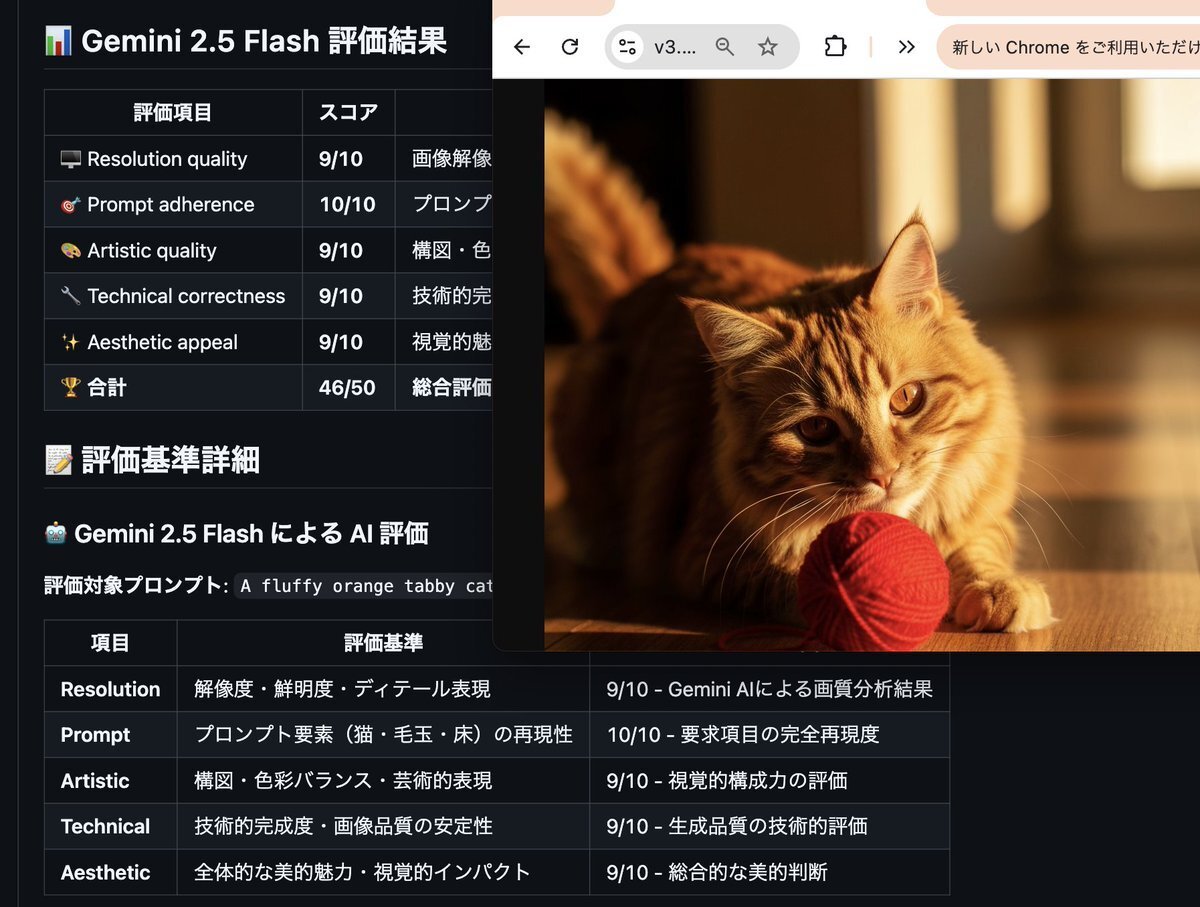Click the 評価対象プロンプト label
This screenshot has height=907, width=1200.
click(x=138, y=587)
